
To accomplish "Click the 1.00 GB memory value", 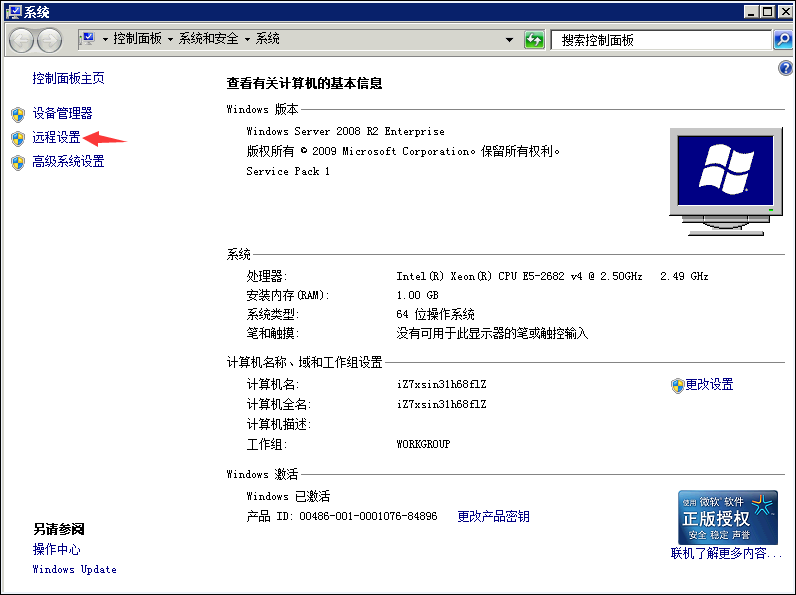I will point(417,295).
